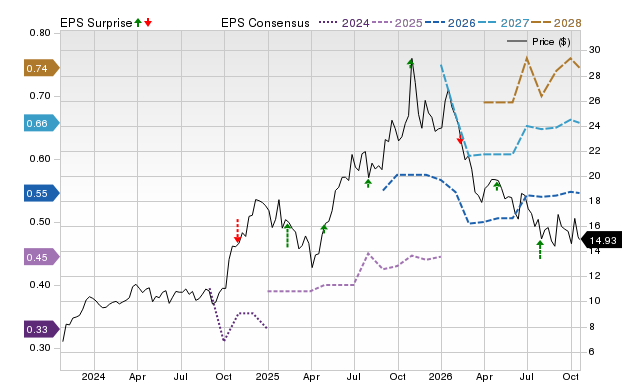Click the 0.80 left axis label
Viewport: 640px width, 382px height.
pos(40,33)
